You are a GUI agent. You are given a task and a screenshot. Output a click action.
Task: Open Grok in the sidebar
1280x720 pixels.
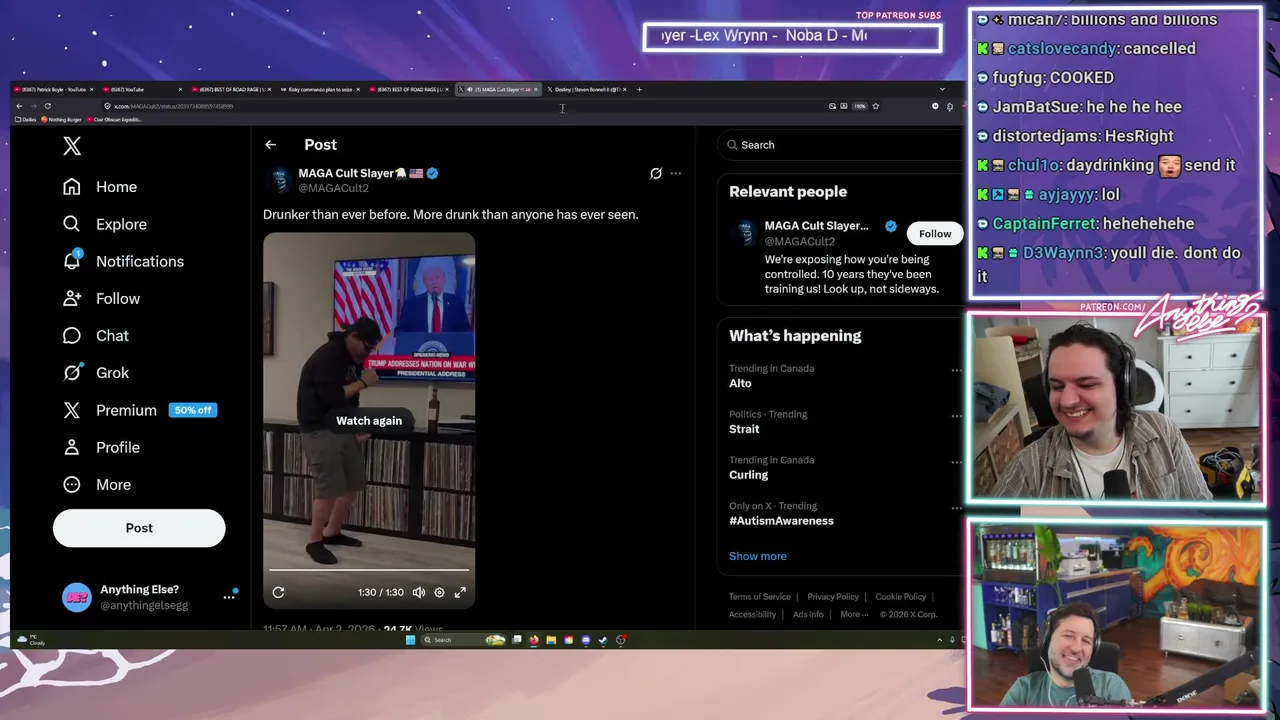[x=96, y=372]
